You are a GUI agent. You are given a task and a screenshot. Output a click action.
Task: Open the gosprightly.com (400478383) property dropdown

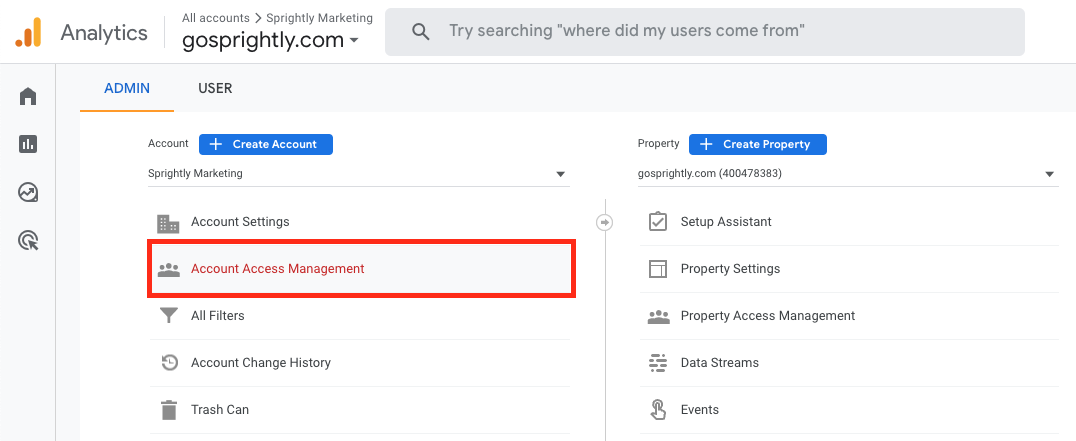[848, 174]
